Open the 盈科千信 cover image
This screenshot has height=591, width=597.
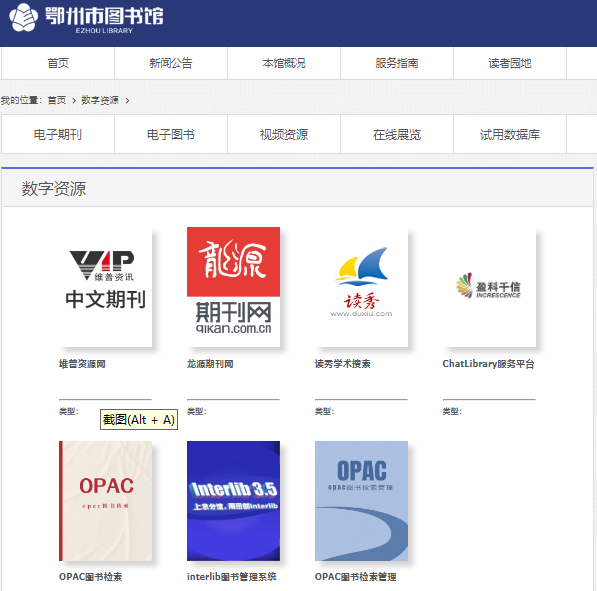pos(489,287)
